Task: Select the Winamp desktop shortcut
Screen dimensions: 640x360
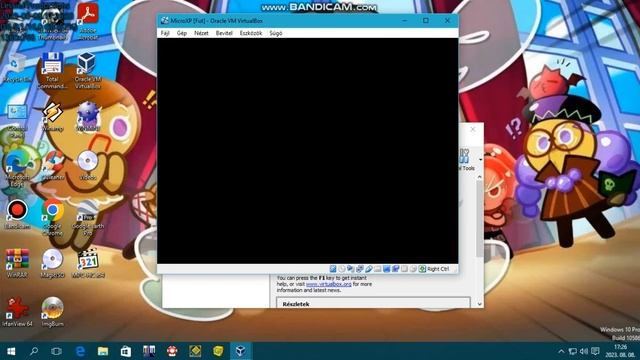Action: tap(52, 116)
